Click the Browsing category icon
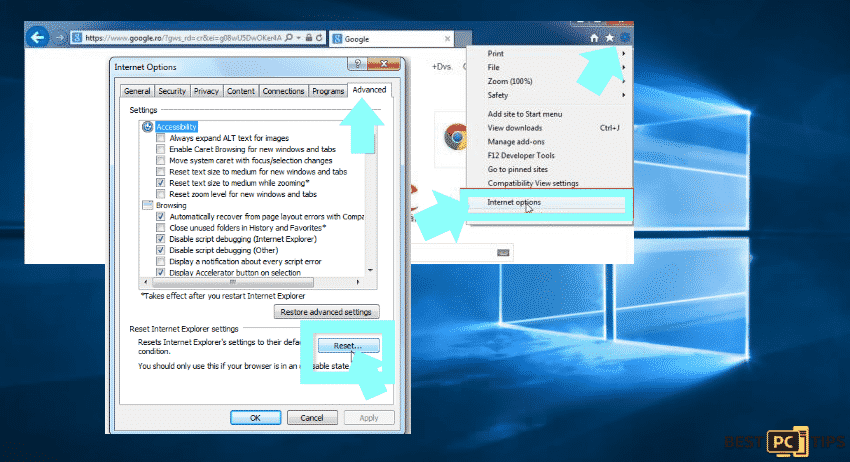 [x=147, y=205]
